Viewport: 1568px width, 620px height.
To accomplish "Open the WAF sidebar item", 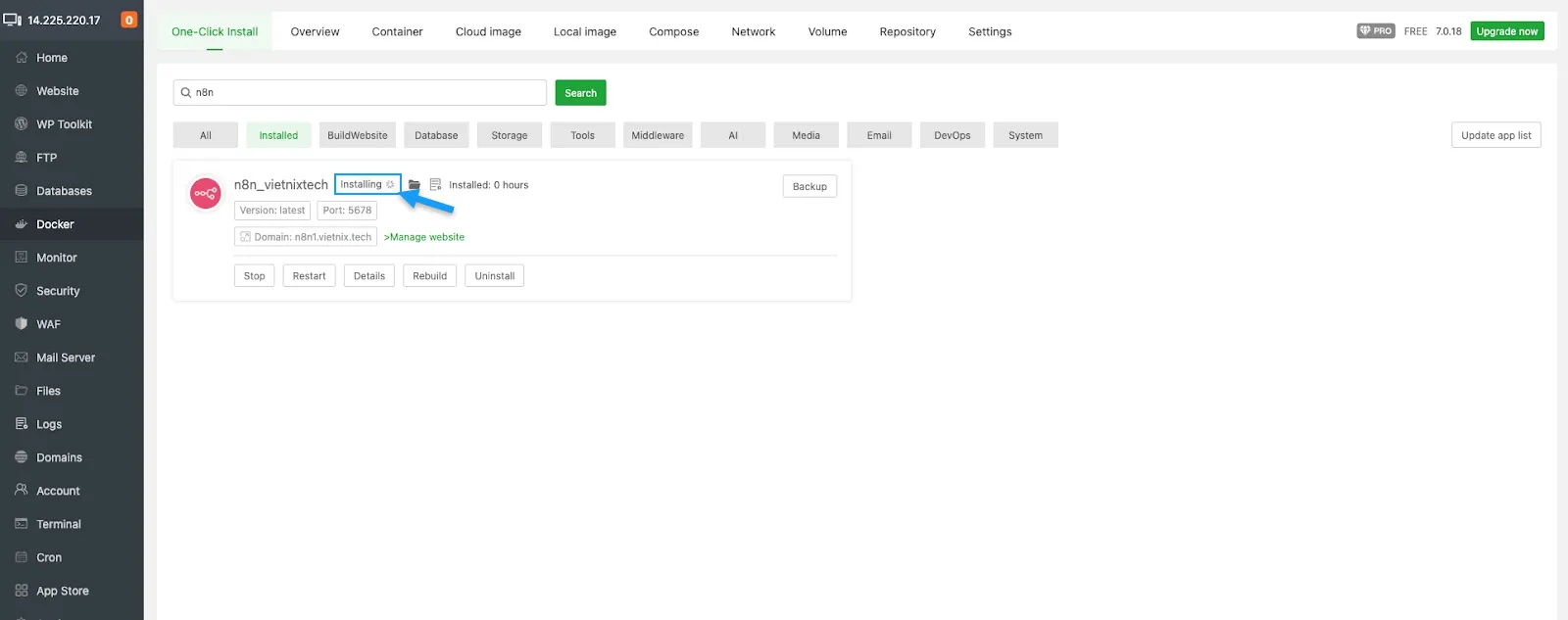I will (x=48, y=324).
